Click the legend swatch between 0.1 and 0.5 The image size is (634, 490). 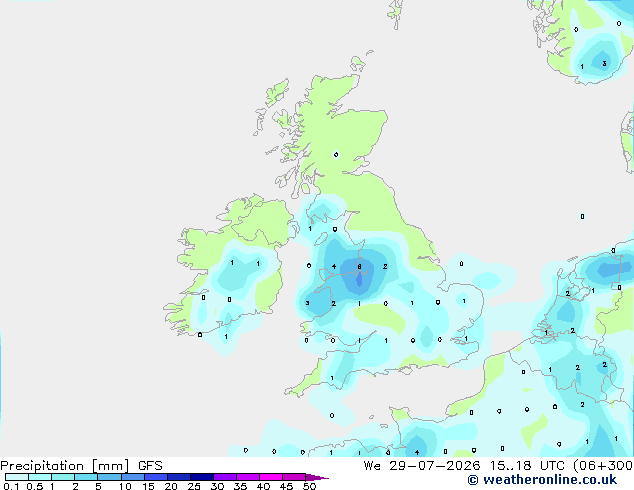tap(17, 477)
